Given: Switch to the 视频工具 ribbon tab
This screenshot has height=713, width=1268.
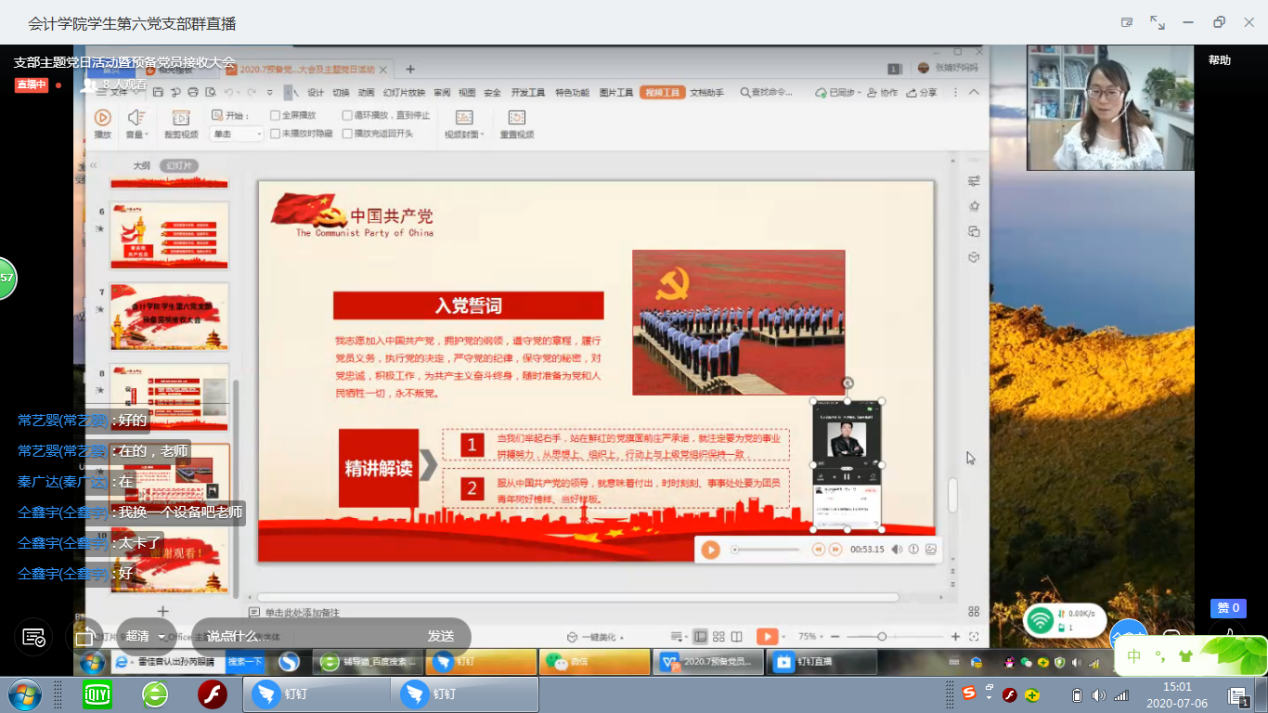Looking at the screenshot, I should (661, 93).
